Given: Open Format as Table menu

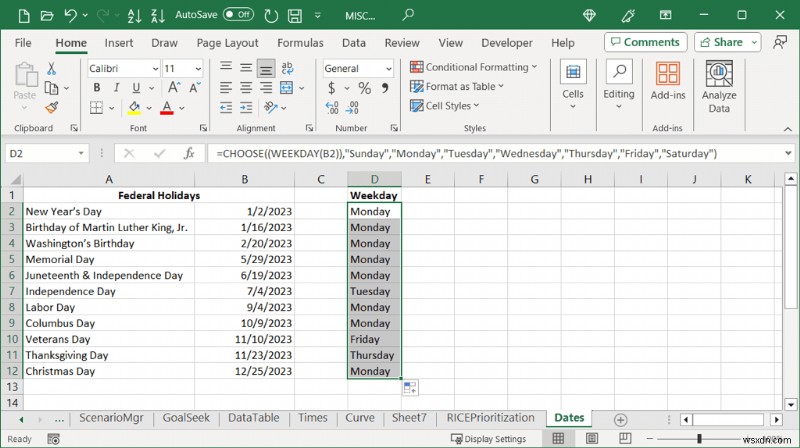Looking at the screenshot, I should [457, 86].
